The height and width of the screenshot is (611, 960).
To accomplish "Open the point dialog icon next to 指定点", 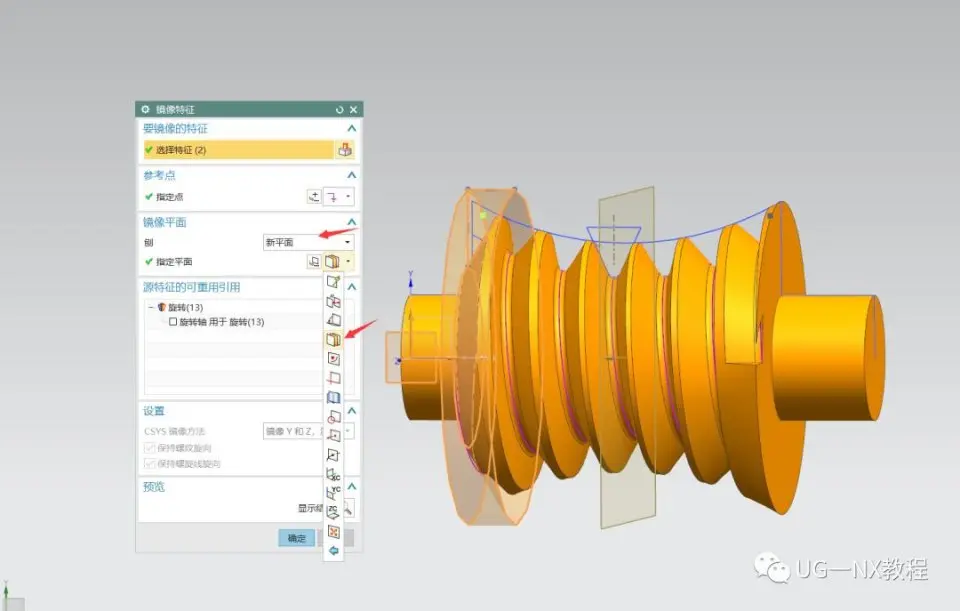I will (x=314, y=197).
